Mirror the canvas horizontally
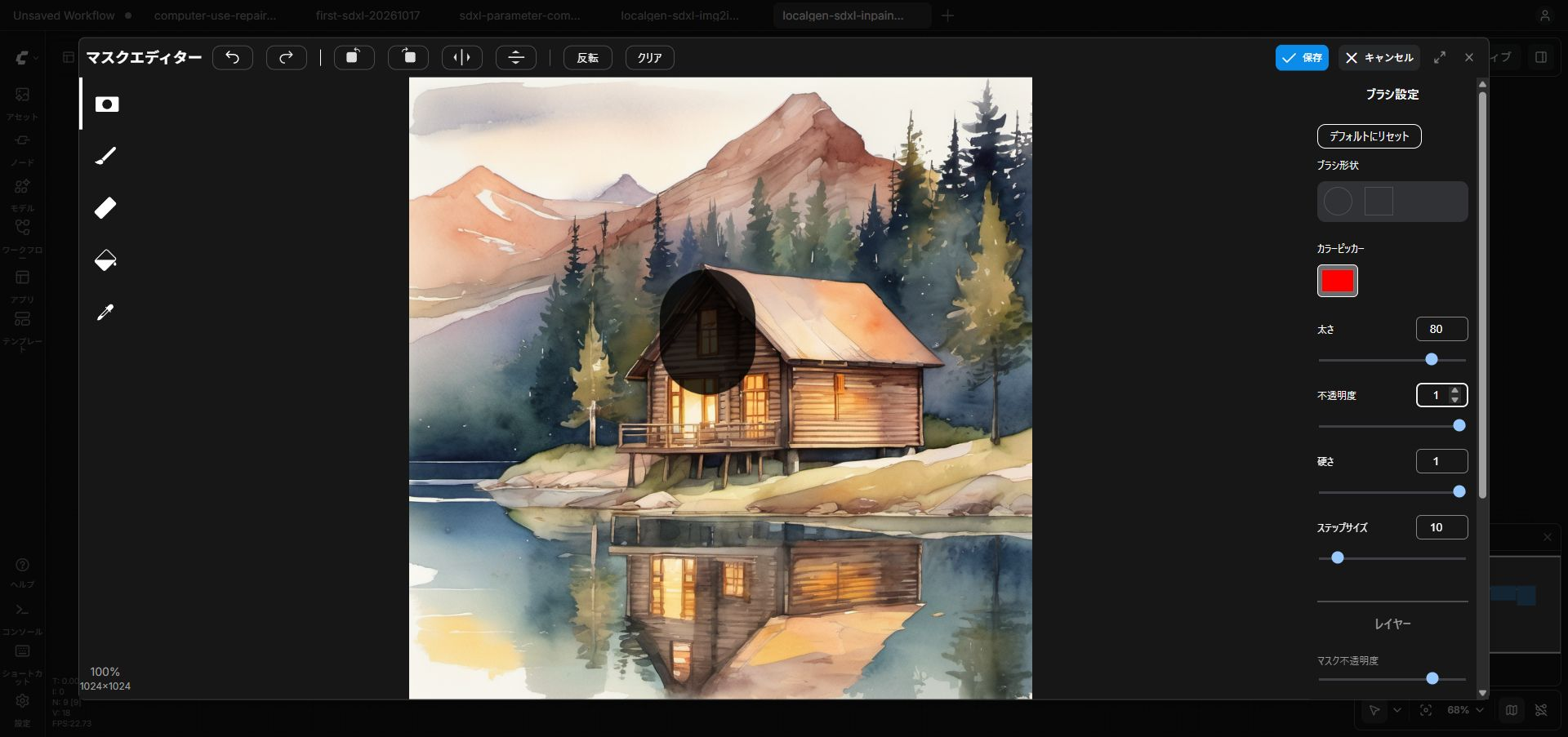 click(462, 58)
